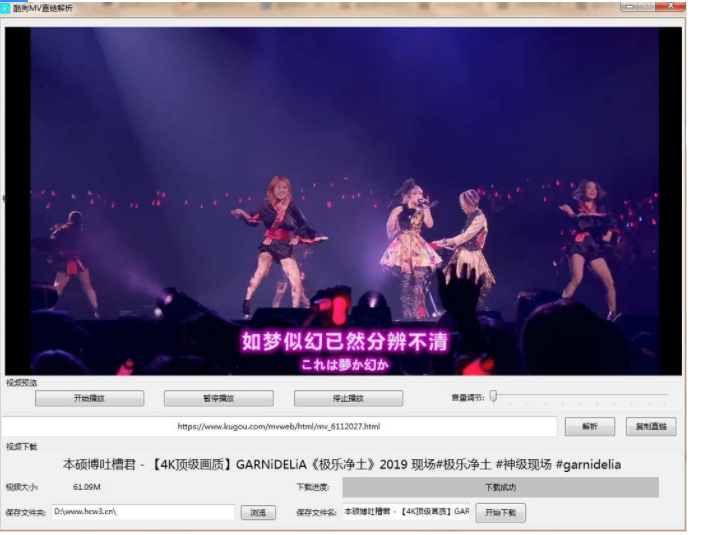Image resolution: width=722 pixels, height=535 pixels.
Task: Click the 解析 parse button
Action: (590, 426)
